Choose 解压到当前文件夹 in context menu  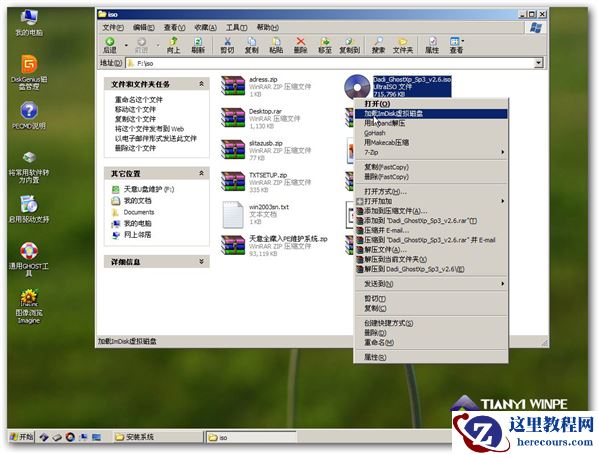tap(431, 259)
